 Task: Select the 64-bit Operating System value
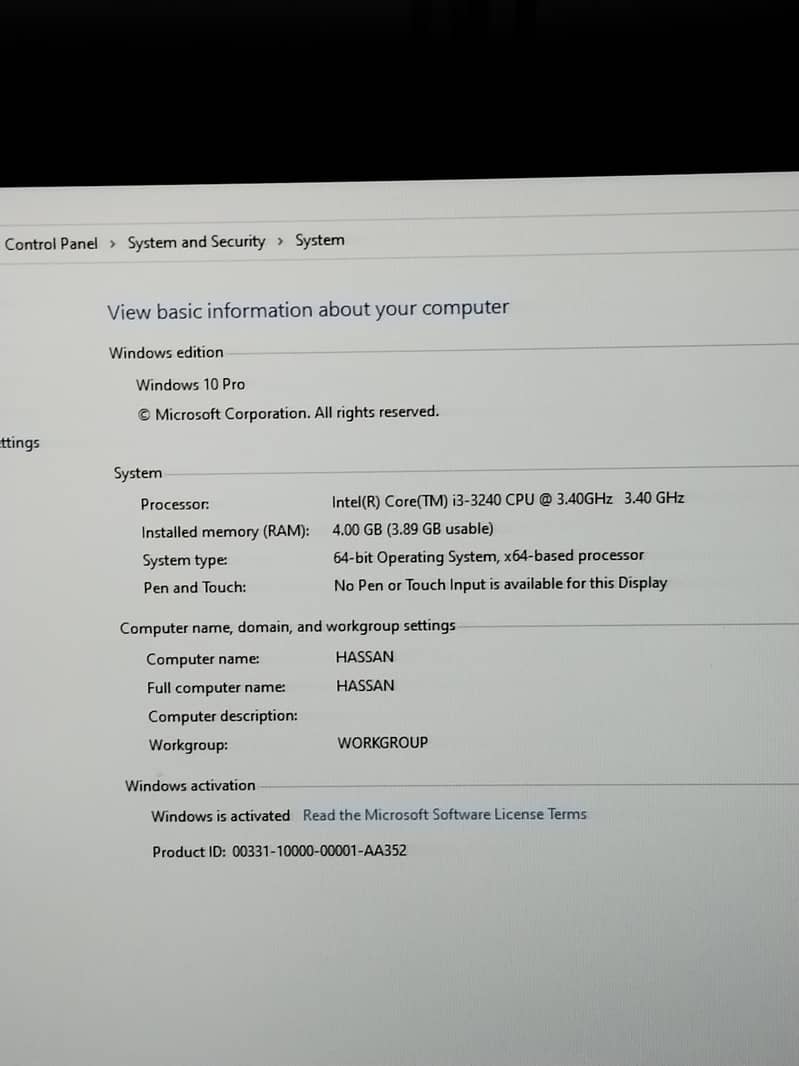pos(488,557)
